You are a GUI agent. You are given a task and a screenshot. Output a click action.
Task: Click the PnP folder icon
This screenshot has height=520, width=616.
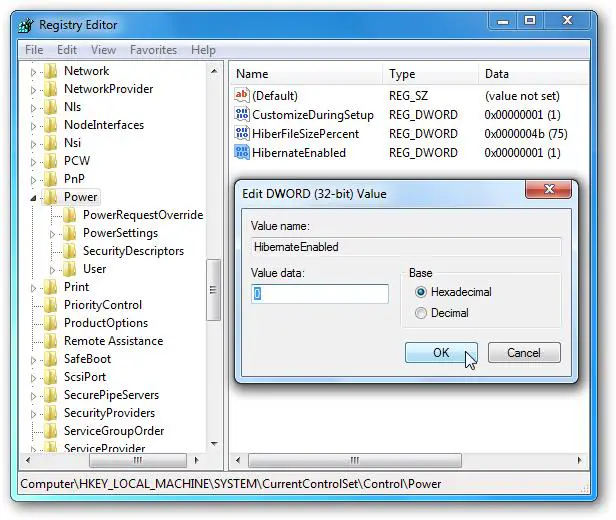(51, 179)
